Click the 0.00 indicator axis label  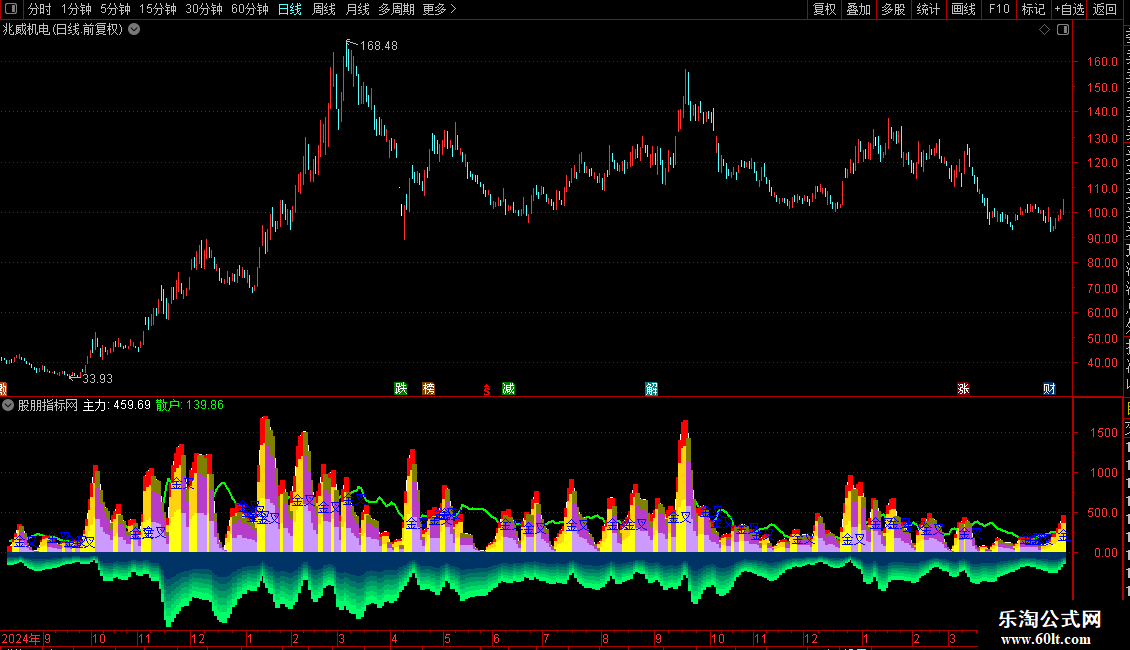pyautogui.click(x=1106, y=553)
